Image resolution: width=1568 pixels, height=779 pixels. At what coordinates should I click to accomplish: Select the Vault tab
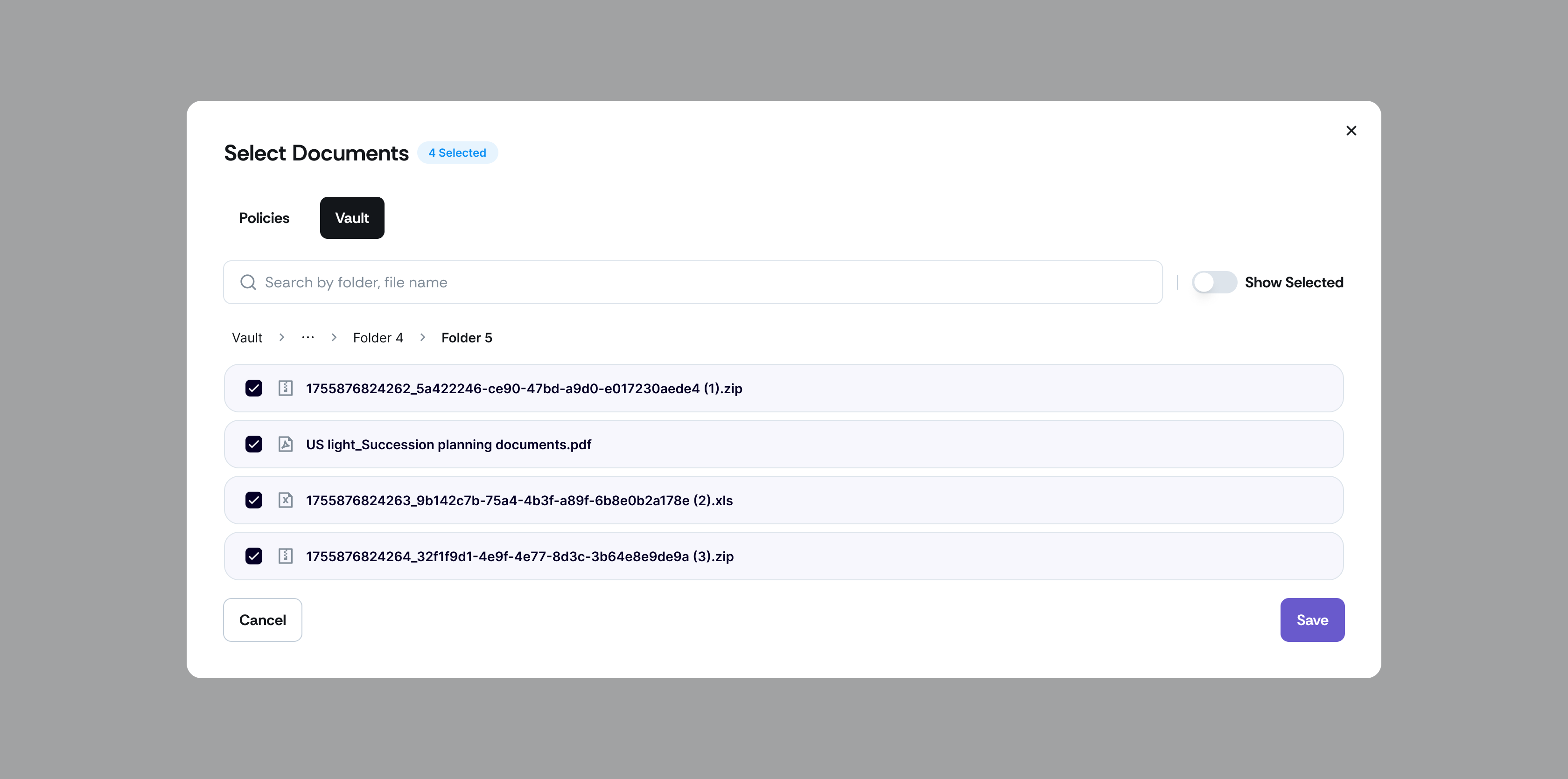(352, 218)
